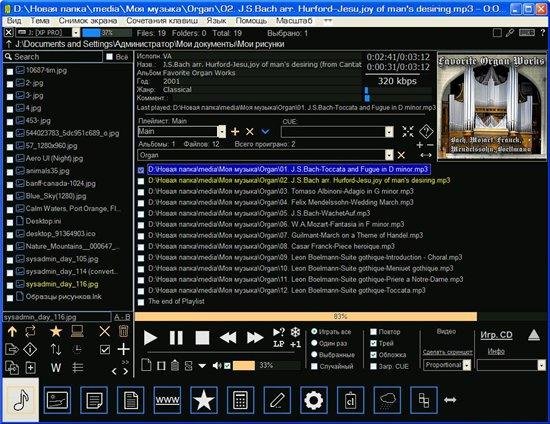
Task: Open the Сочетания клавиш menu
Action: [162, 21]
